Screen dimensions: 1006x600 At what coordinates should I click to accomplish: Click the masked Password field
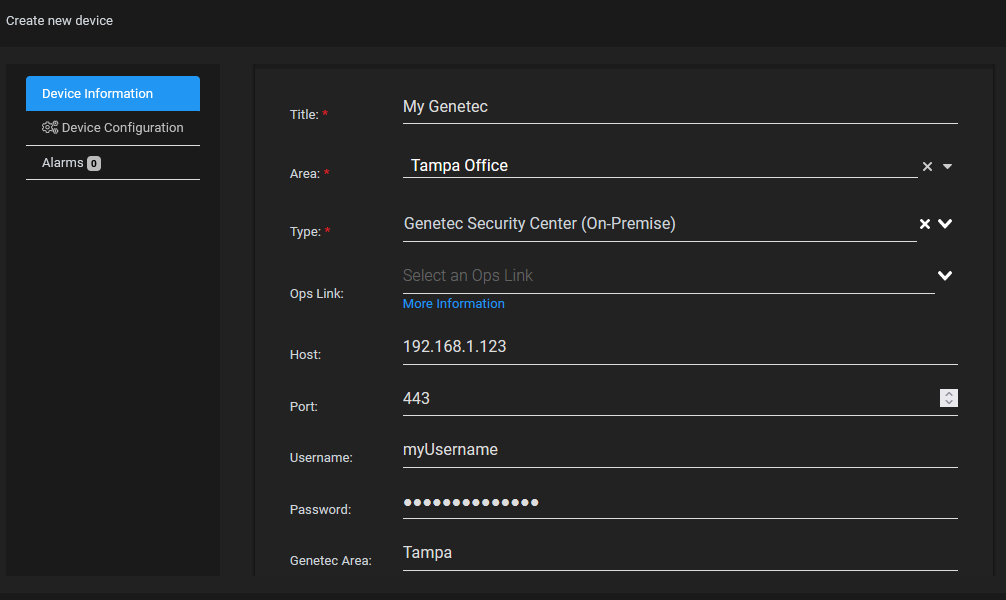pos(680,502)
